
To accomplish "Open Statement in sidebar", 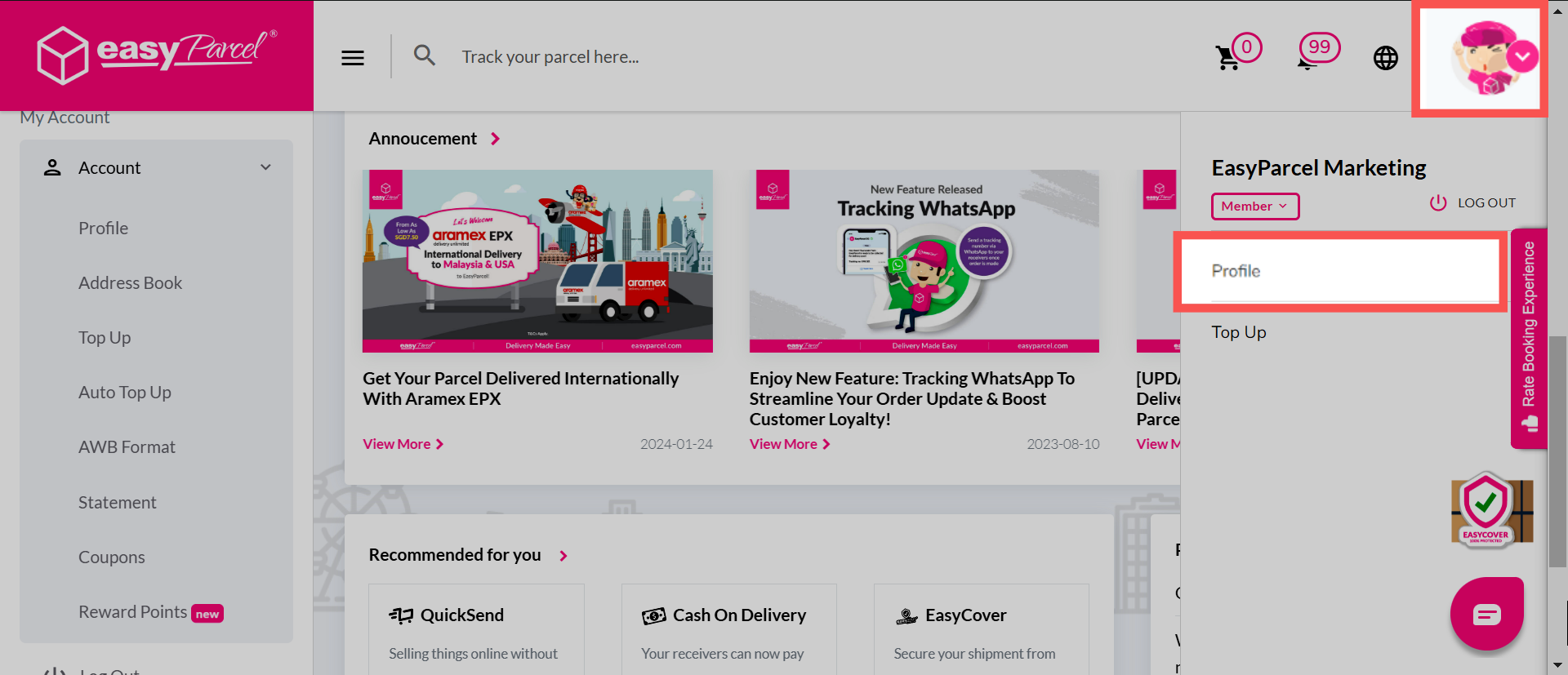I will 118,502.
